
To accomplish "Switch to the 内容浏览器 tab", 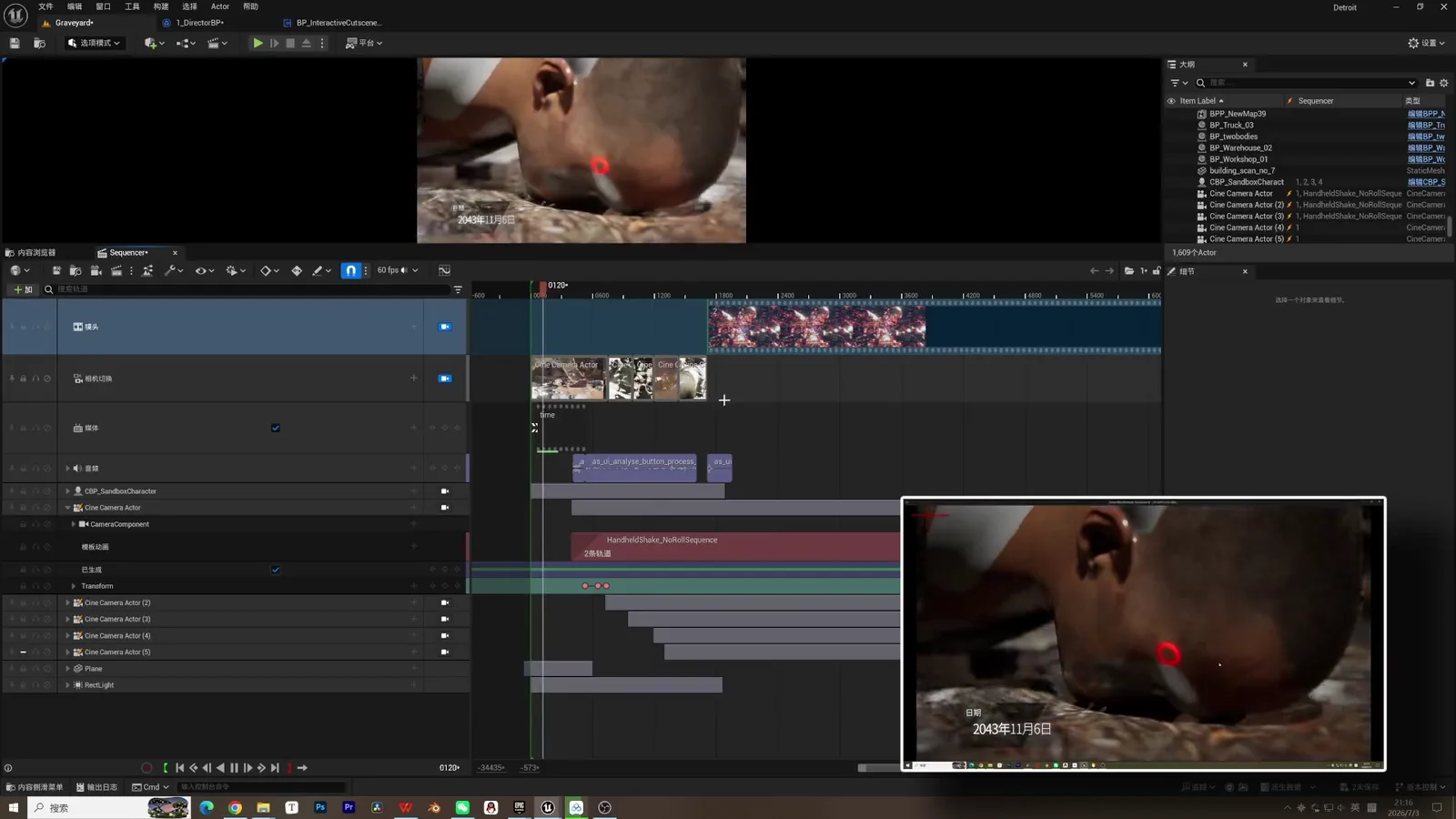I will click(36, 253).
